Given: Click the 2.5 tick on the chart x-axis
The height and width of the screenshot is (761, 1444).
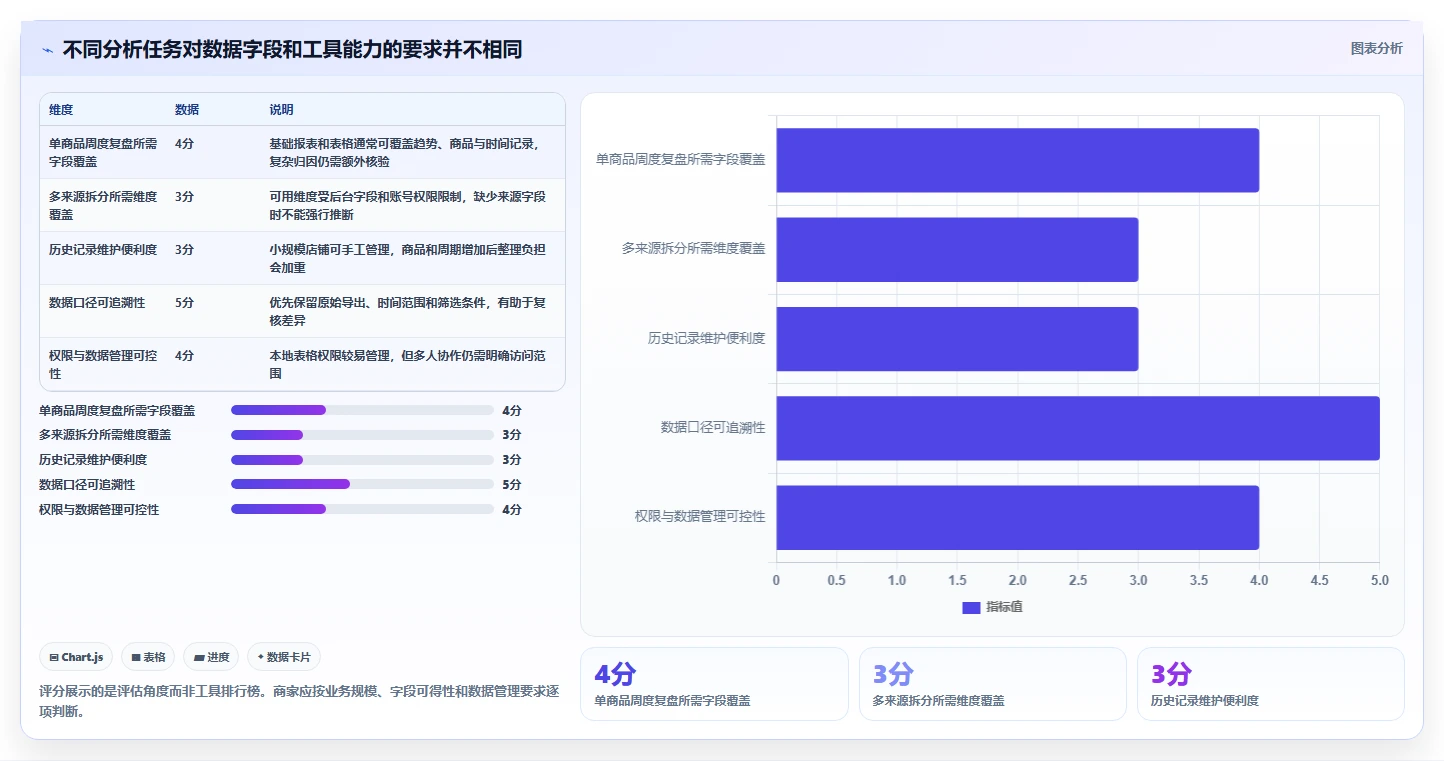Looking at the screenshot, I should pos(1078,580).
